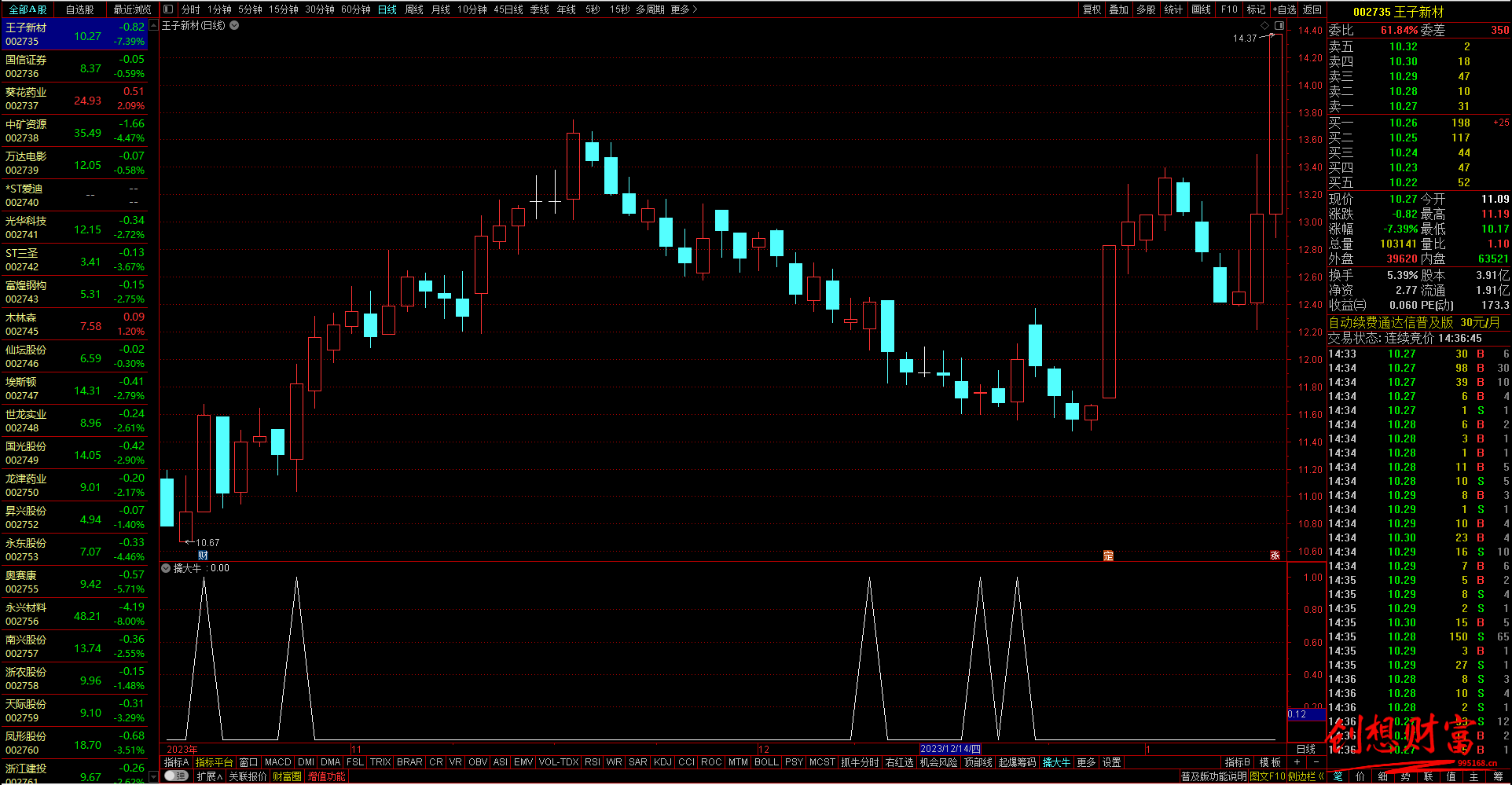The width and height of the screenshot is (1512, 785).
Task: Select the 筹 tab in bottom-right panel
Action: click(x=1498, y=776)
